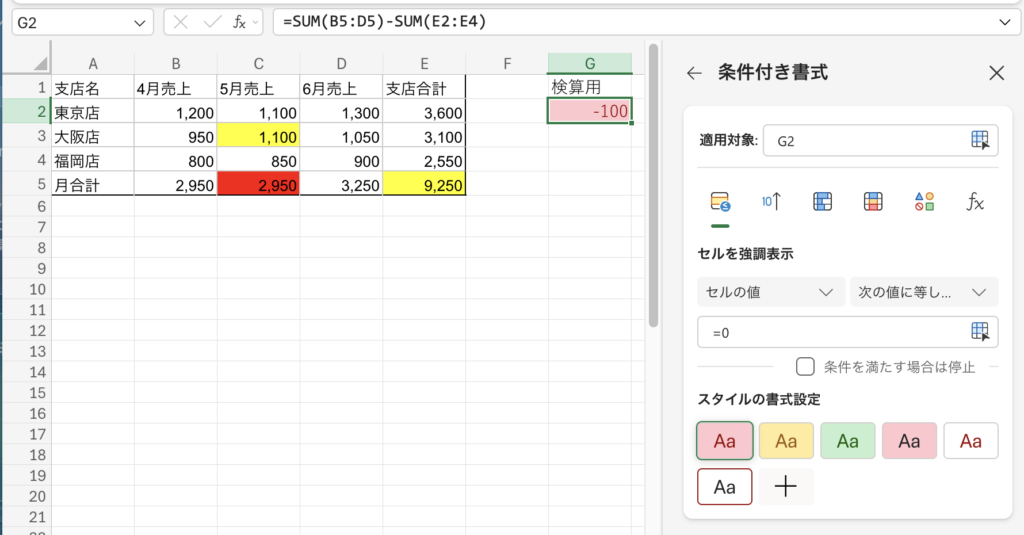Viewport: 1024px width, 535px height.
Task: Select the Highlight Cells rule type icon
Action: 720,202
